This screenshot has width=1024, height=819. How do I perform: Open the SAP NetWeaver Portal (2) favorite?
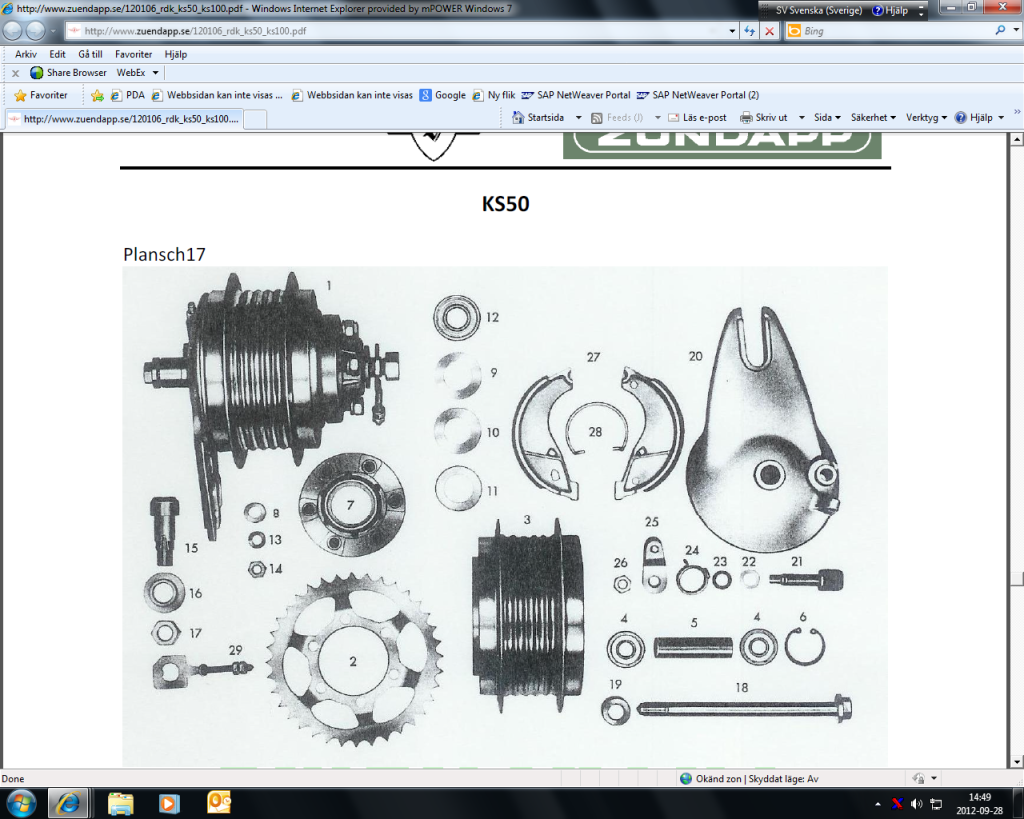[698, 95]
